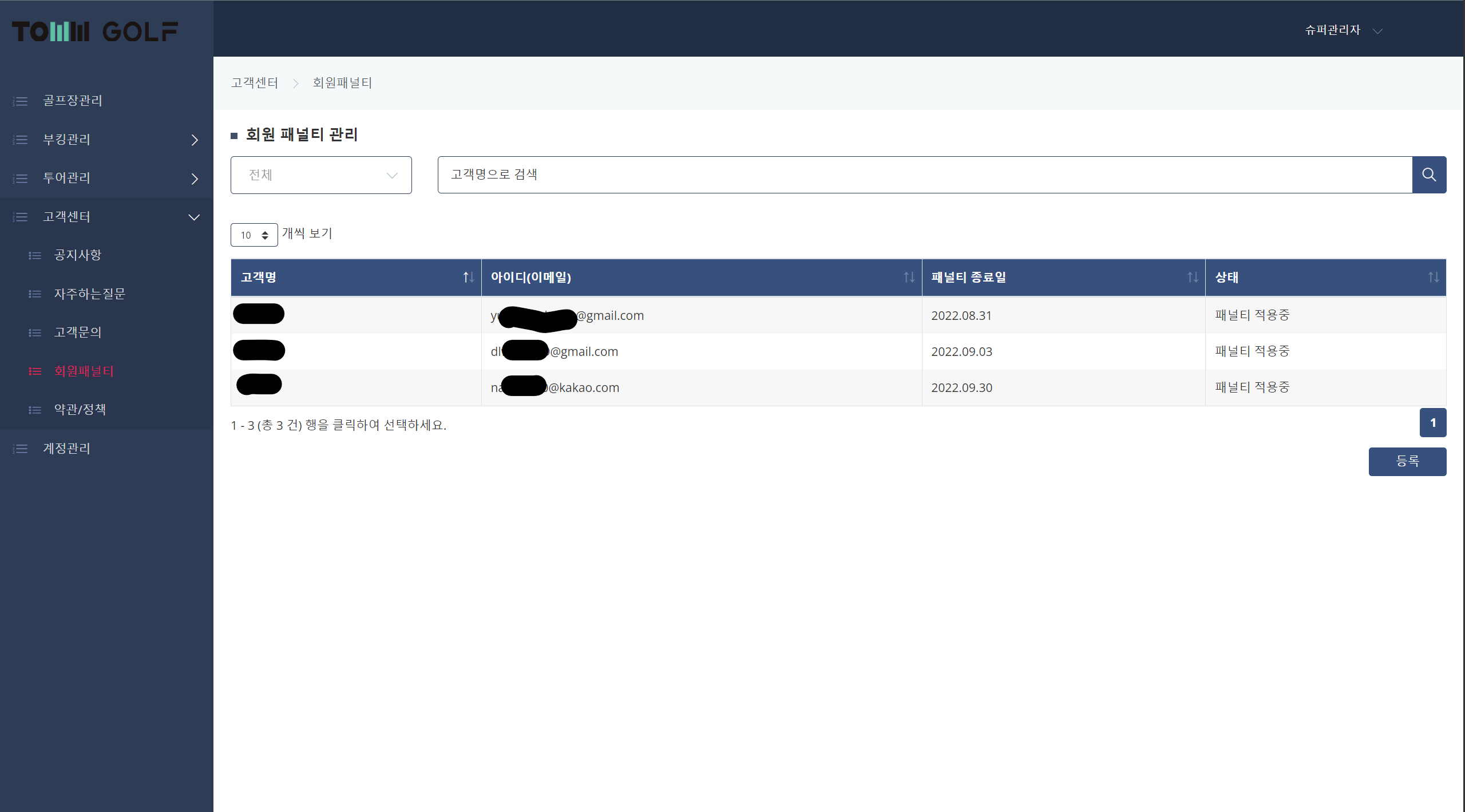Click list icon beside 골프장관리
Image resolution: width=1465 pixels, height=812 pixels.
coord(21,101)
